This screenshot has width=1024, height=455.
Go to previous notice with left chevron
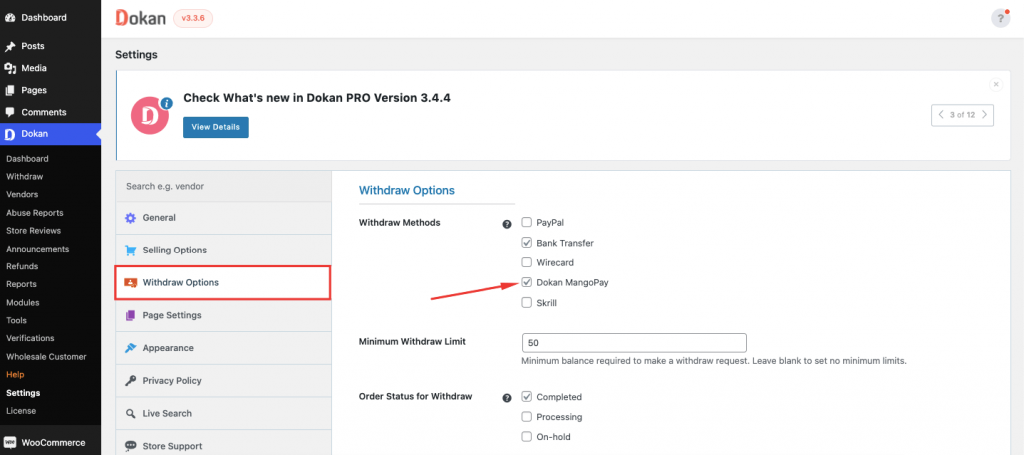click(941, 115)
